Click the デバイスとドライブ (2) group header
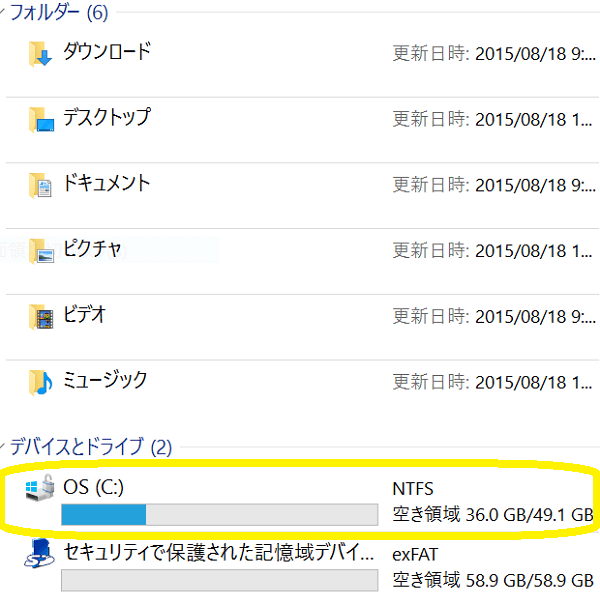The image size is (600, 605). pos(91,447)
